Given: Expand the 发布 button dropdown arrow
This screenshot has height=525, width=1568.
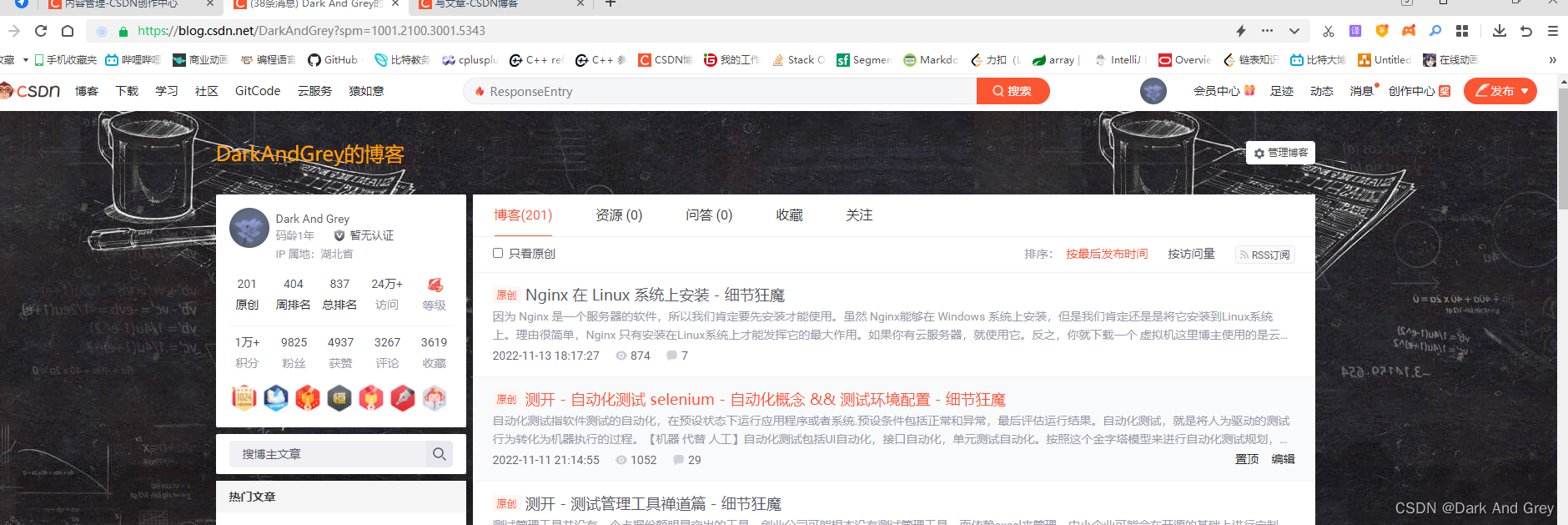Looking at the screenshot, I should point(1525,92).
